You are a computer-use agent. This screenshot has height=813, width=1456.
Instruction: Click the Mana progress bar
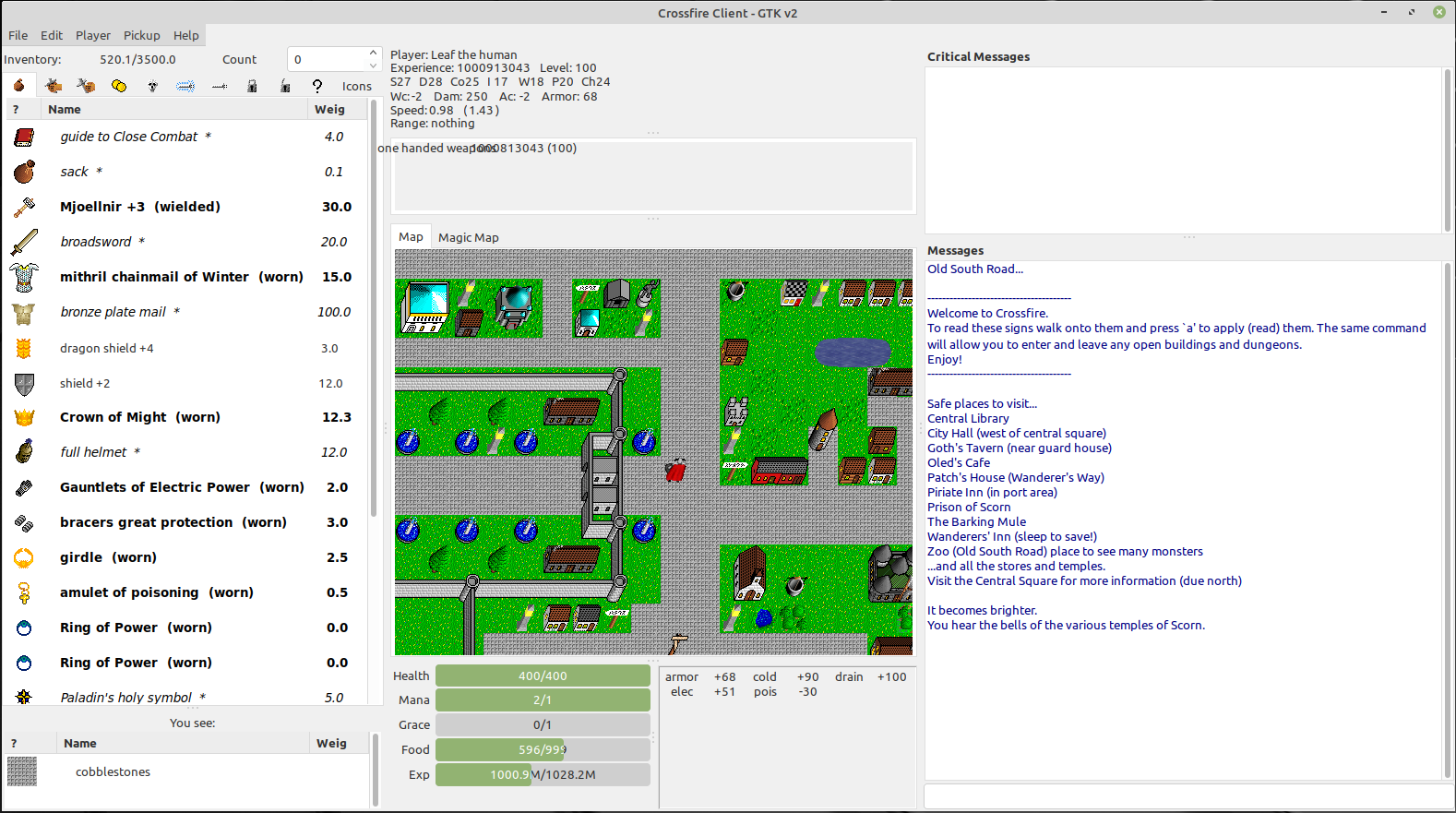pos(543,699)
